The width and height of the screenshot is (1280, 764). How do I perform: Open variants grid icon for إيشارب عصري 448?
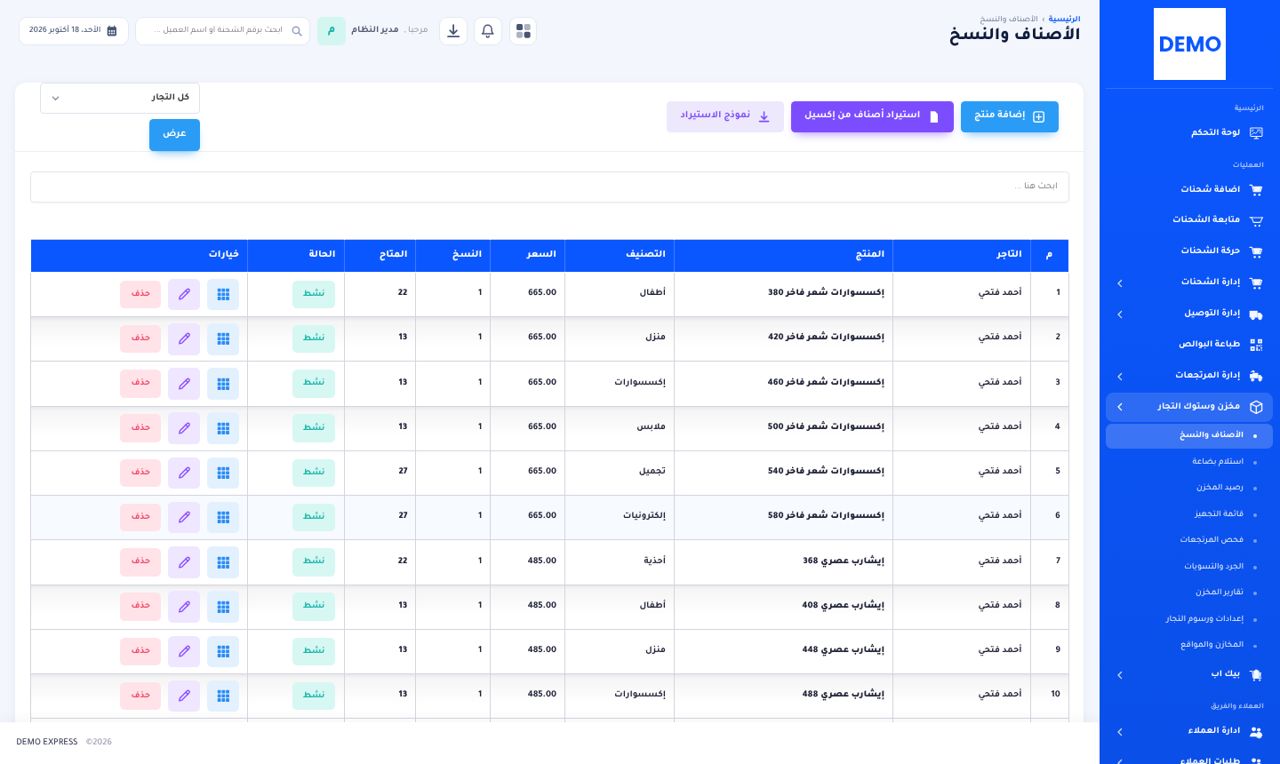point(223,651)
